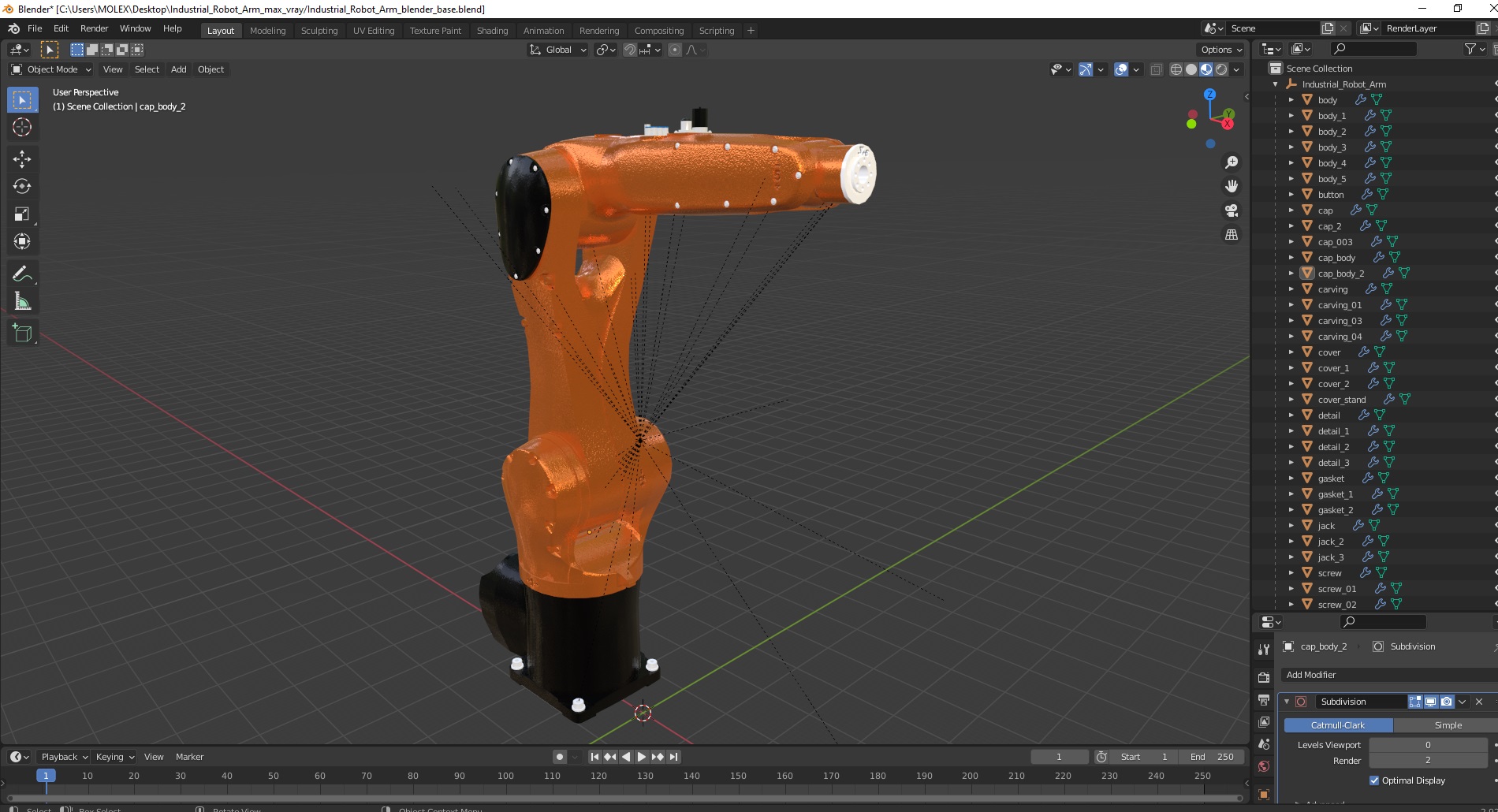Open Scene properties tab icon

1264,743
